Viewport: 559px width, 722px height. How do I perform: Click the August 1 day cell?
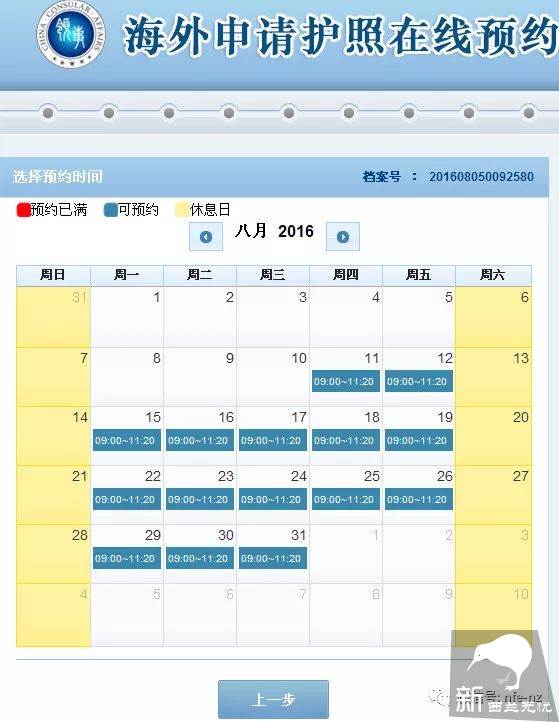[127, 317]
